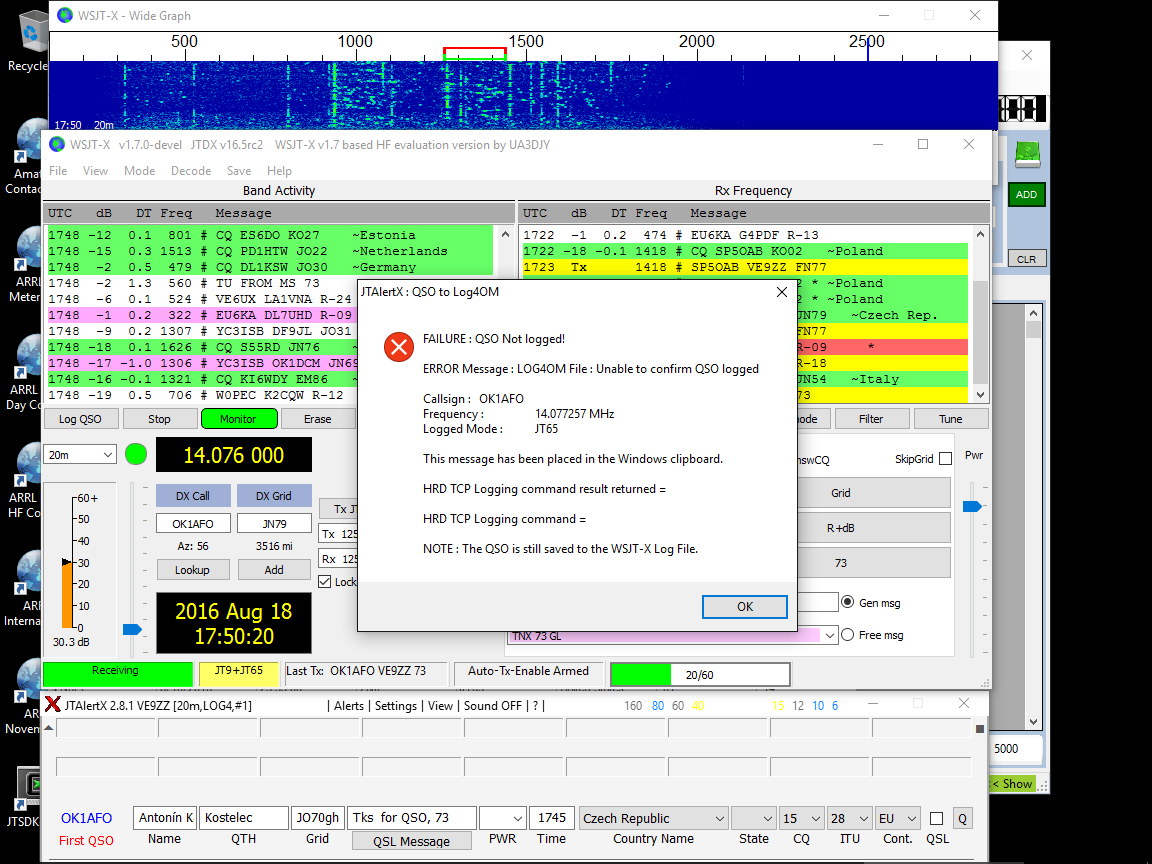Click the Wide Graph globe title icon

[65, 15]
